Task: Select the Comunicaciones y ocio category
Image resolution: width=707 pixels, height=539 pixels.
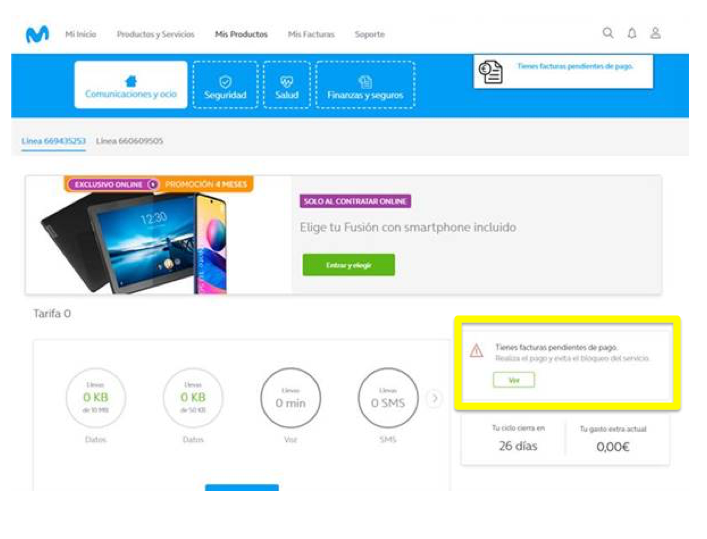Action: click(130, 85)
